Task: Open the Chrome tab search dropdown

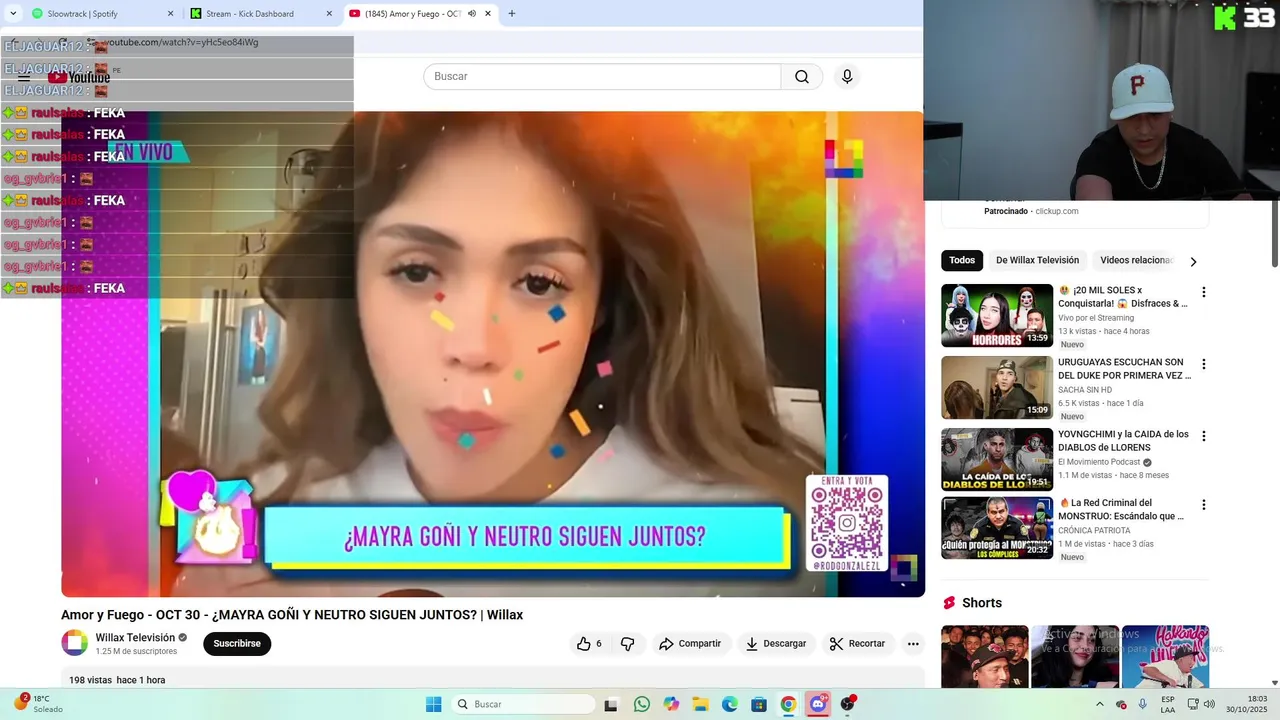Action: click(x=13, y=14)
